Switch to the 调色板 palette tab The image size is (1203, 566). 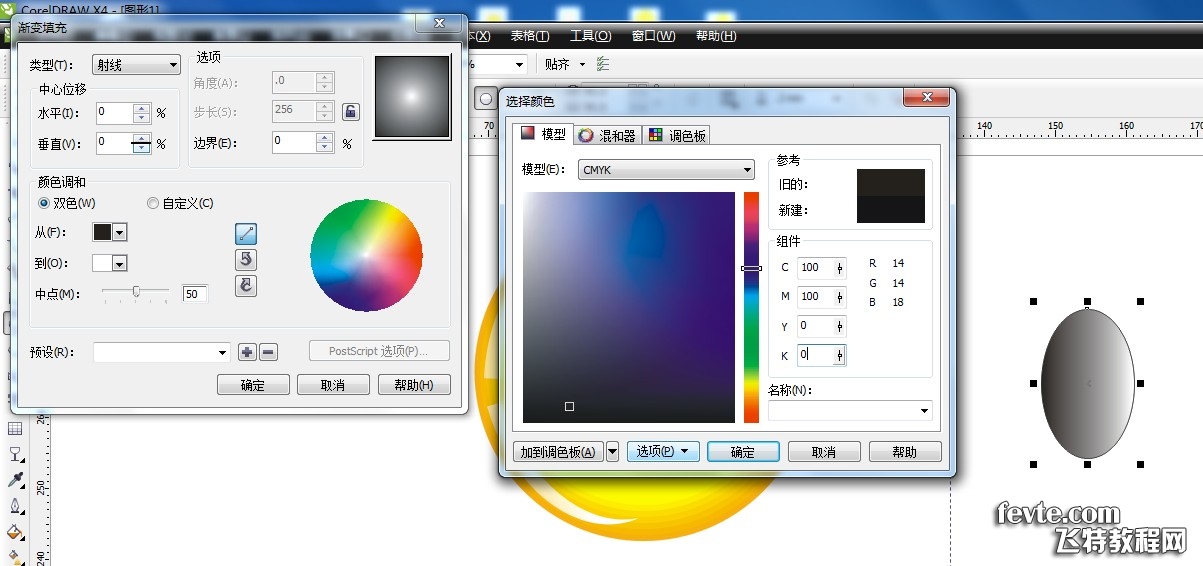click(x=677, y=135)
